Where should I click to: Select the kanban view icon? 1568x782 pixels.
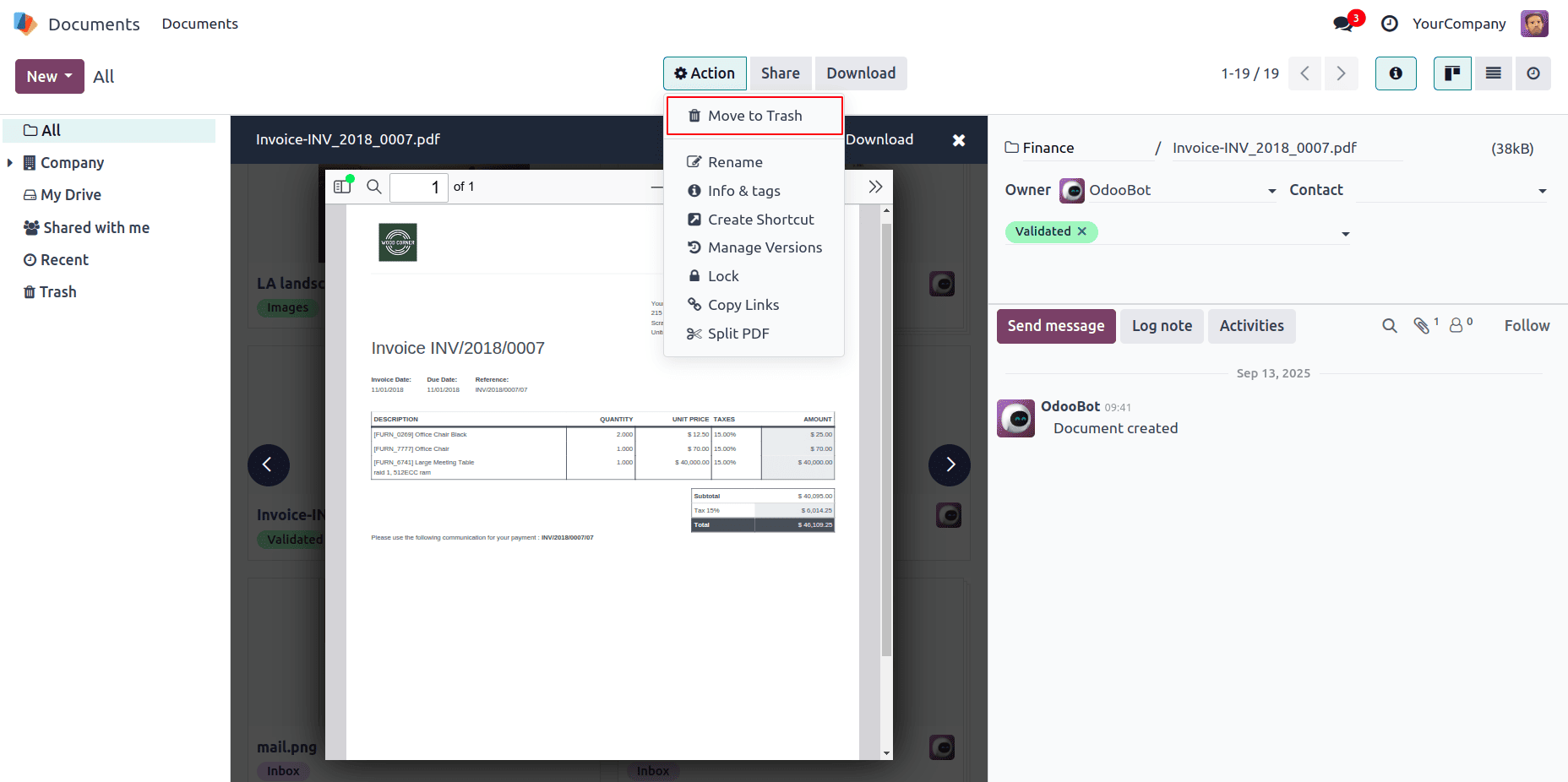click(1452, 73)
